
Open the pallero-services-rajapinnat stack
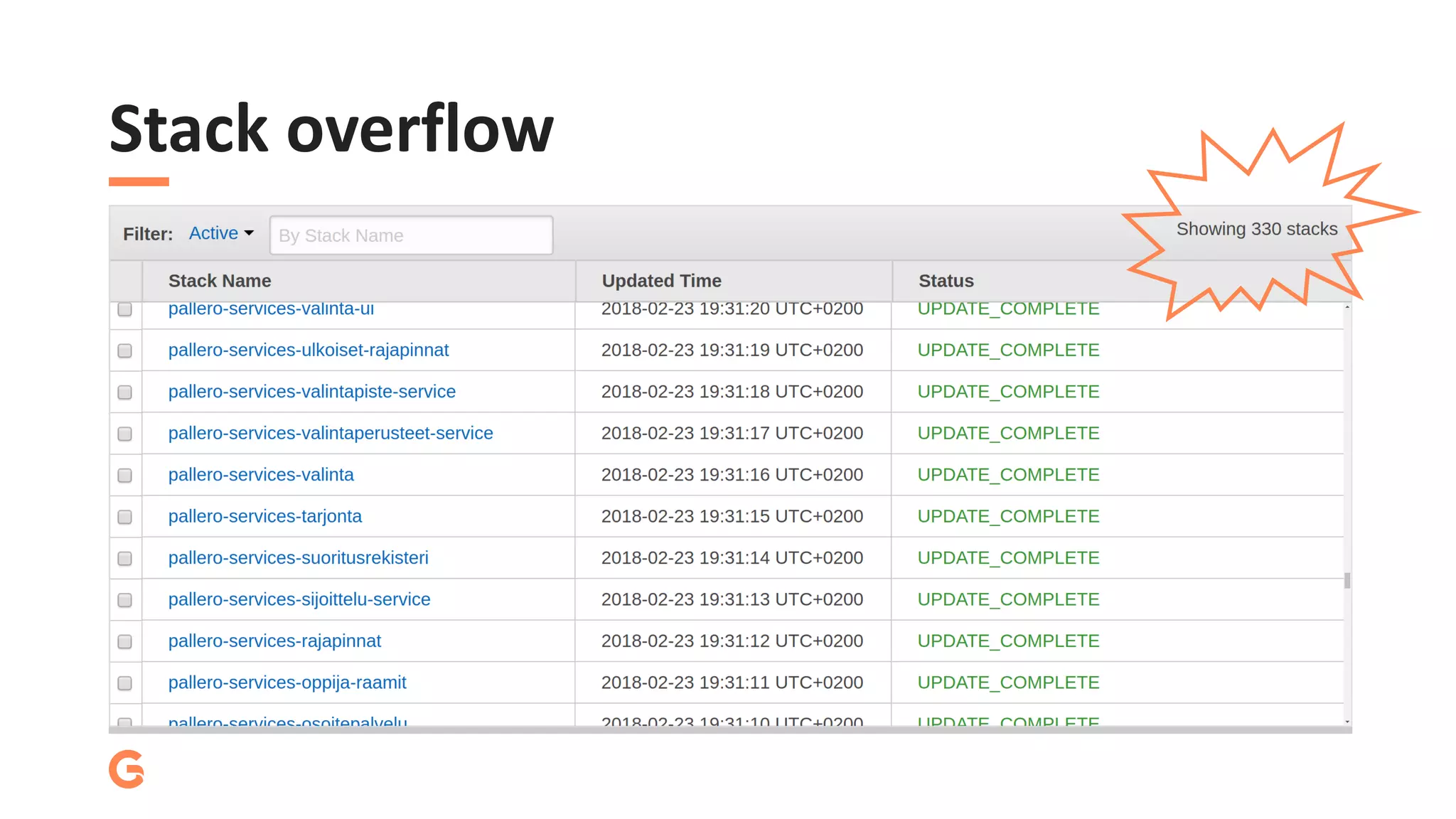(x=274, y=641)
